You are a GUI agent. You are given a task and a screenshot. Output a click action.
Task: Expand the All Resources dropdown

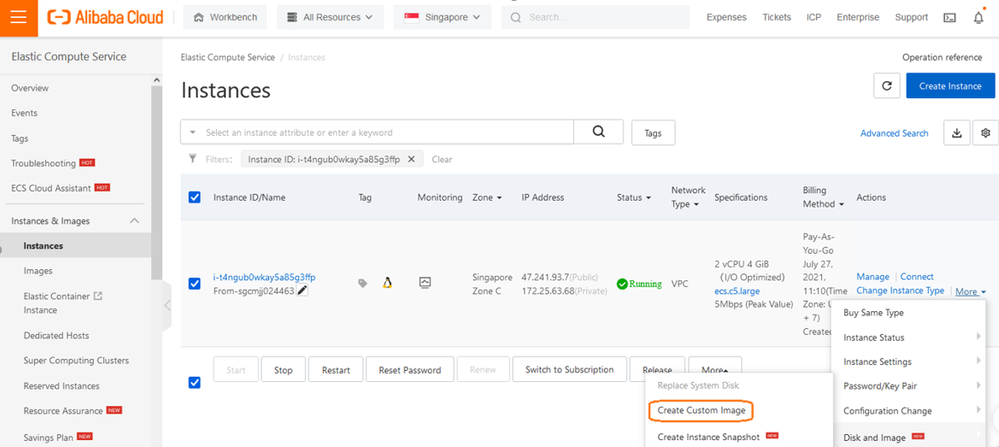330,17
